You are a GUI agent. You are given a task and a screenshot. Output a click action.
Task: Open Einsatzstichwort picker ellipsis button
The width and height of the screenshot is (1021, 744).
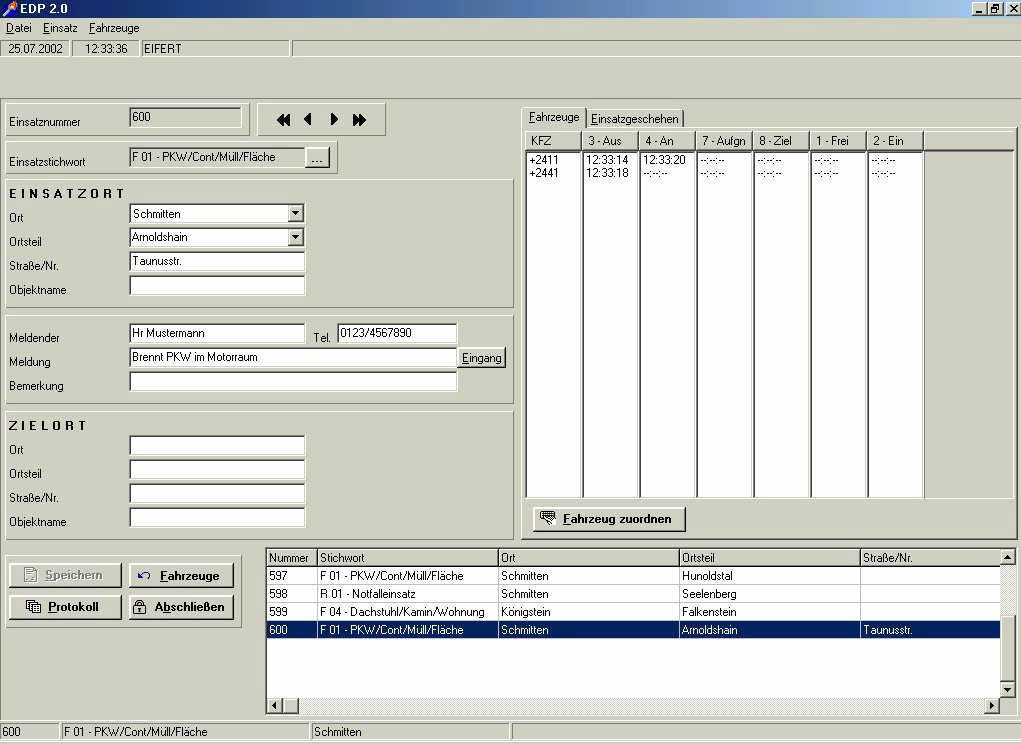click(316, 158)
